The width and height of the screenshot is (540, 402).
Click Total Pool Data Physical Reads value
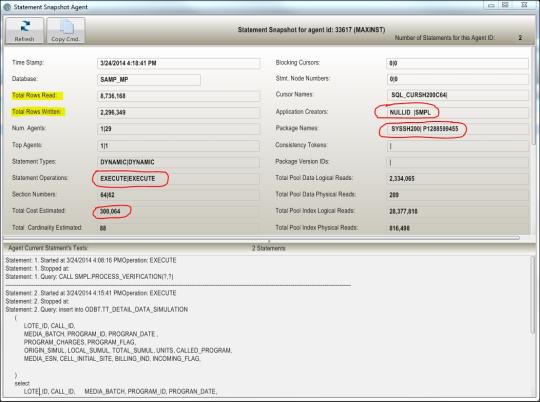pyautogui.click(x=394, y=195)
